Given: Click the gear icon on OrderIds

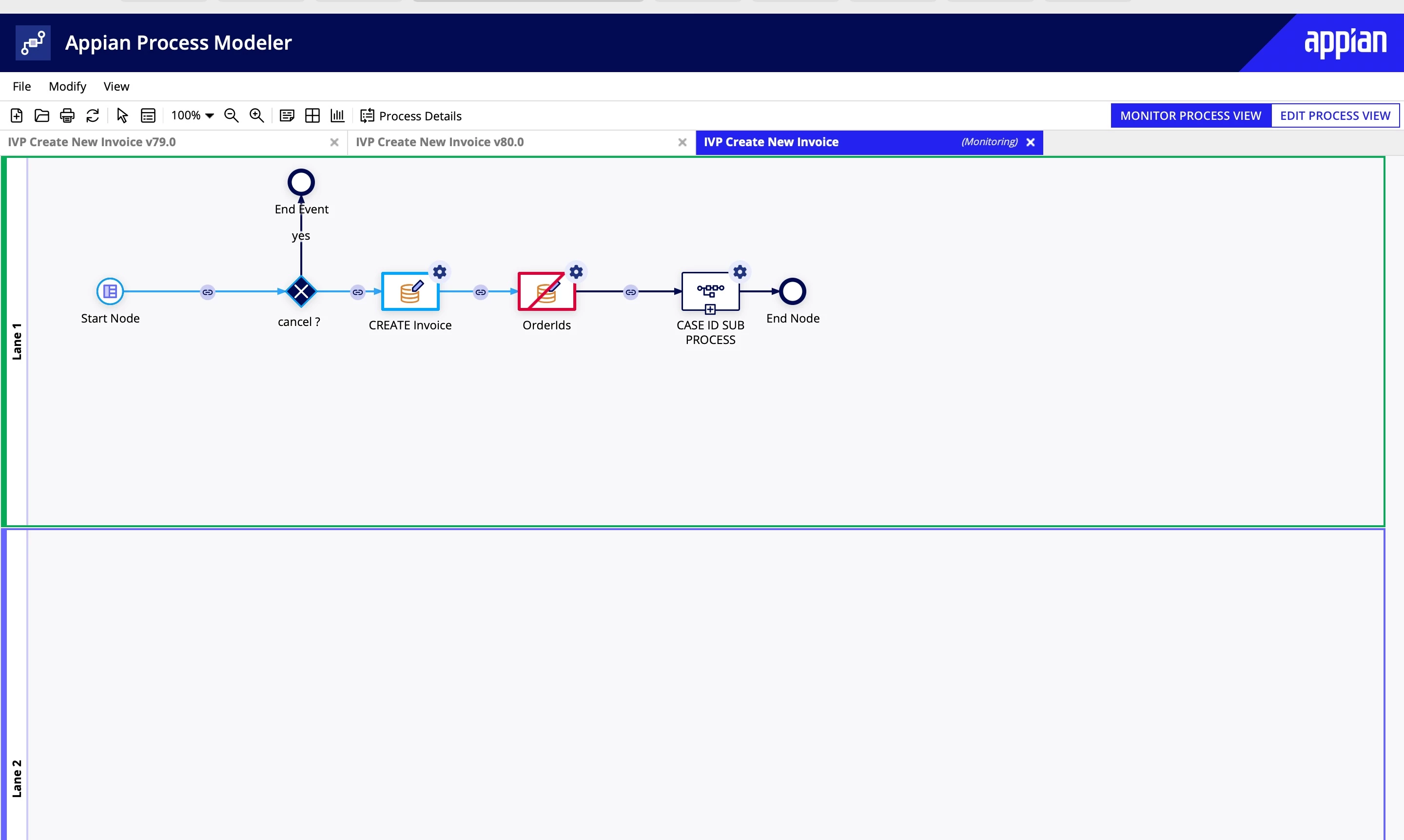Looking at the screenshot, I should point(576,272).
